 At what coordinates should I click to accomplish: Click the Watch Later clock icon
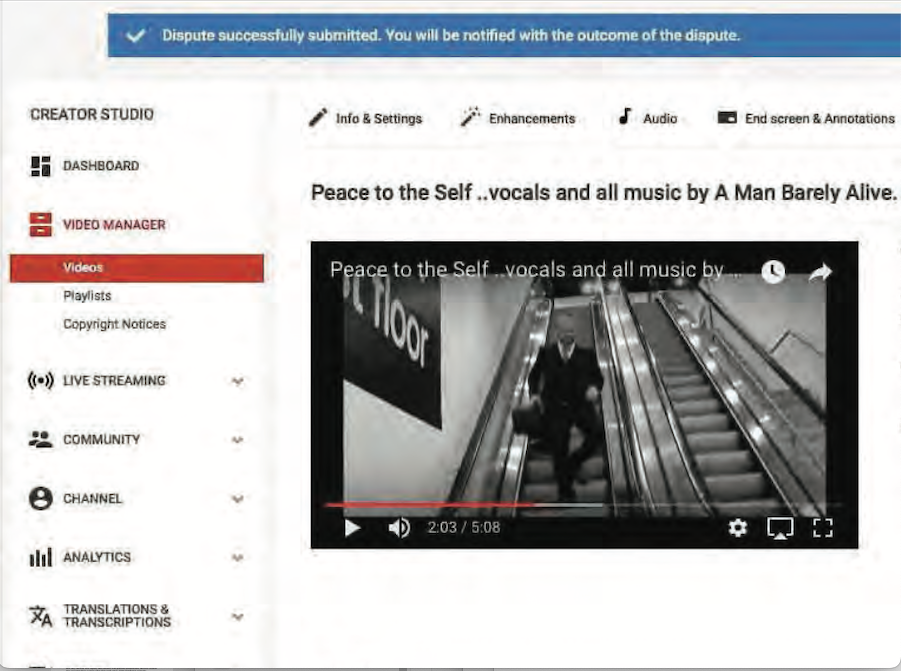(773, 271)
